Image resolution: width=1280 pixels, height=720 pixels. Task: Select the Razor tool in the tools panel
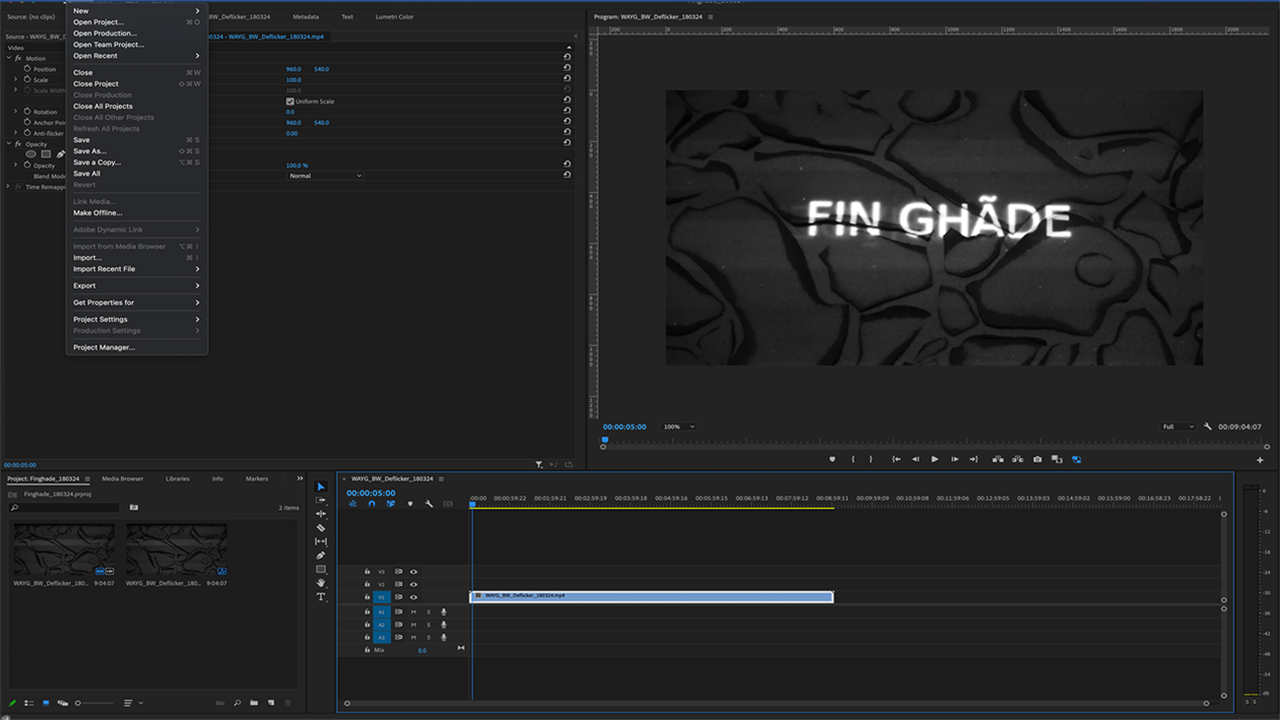tap(321, 528)
